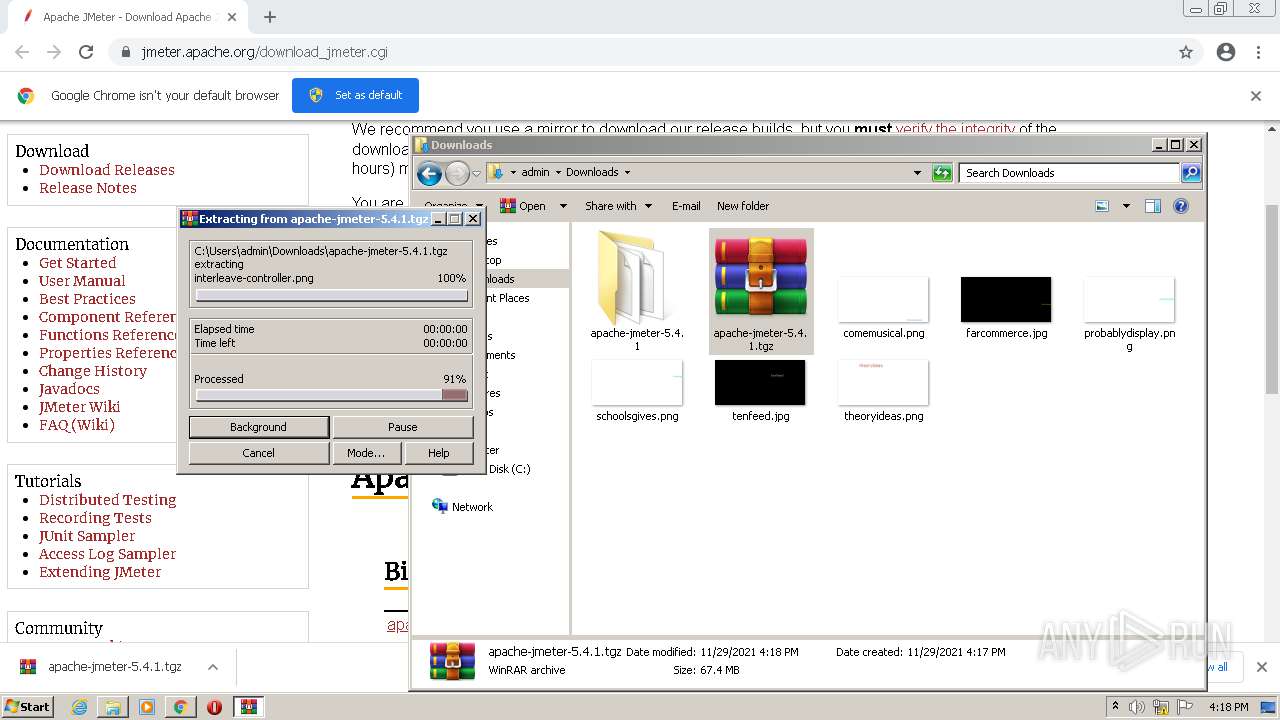Click the file extraction progress bar
The image size is (1280, 720).
tap(331, 295)
